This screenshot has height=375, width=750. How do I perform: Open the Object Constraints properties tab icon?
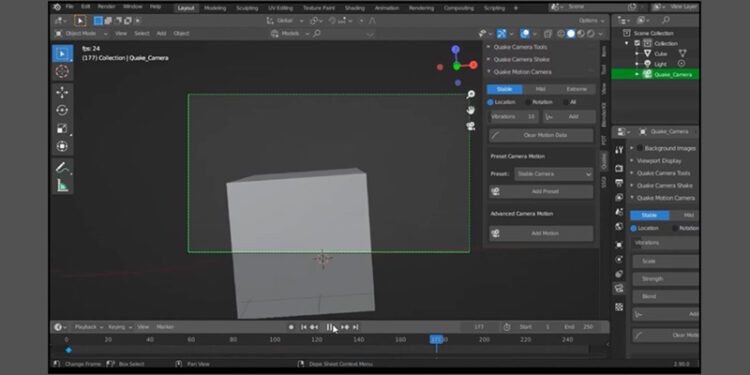[x=619, y=274]
